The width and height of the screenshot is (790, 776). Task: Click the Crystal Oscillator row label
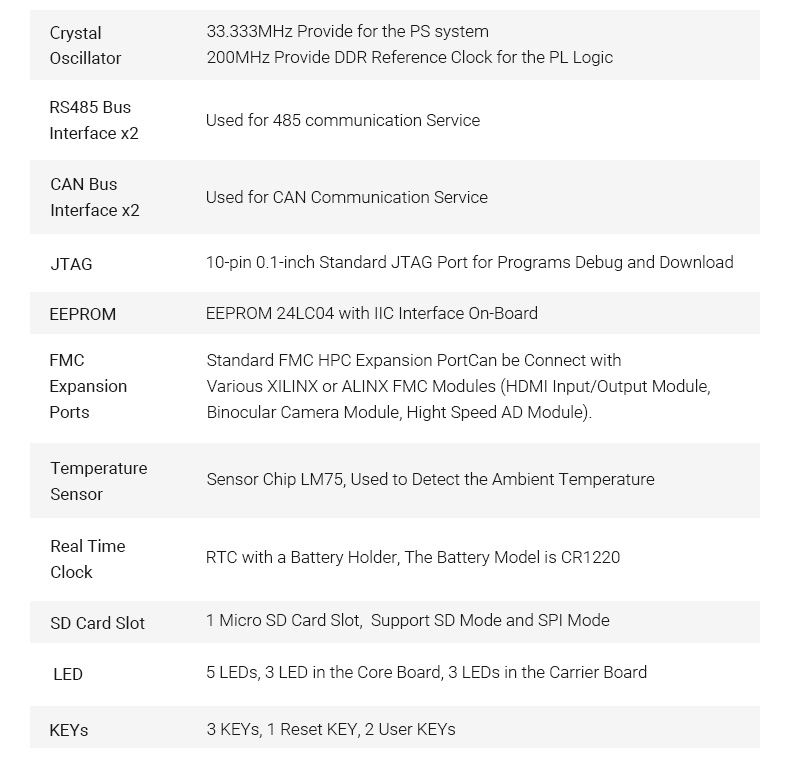[85, 46]
